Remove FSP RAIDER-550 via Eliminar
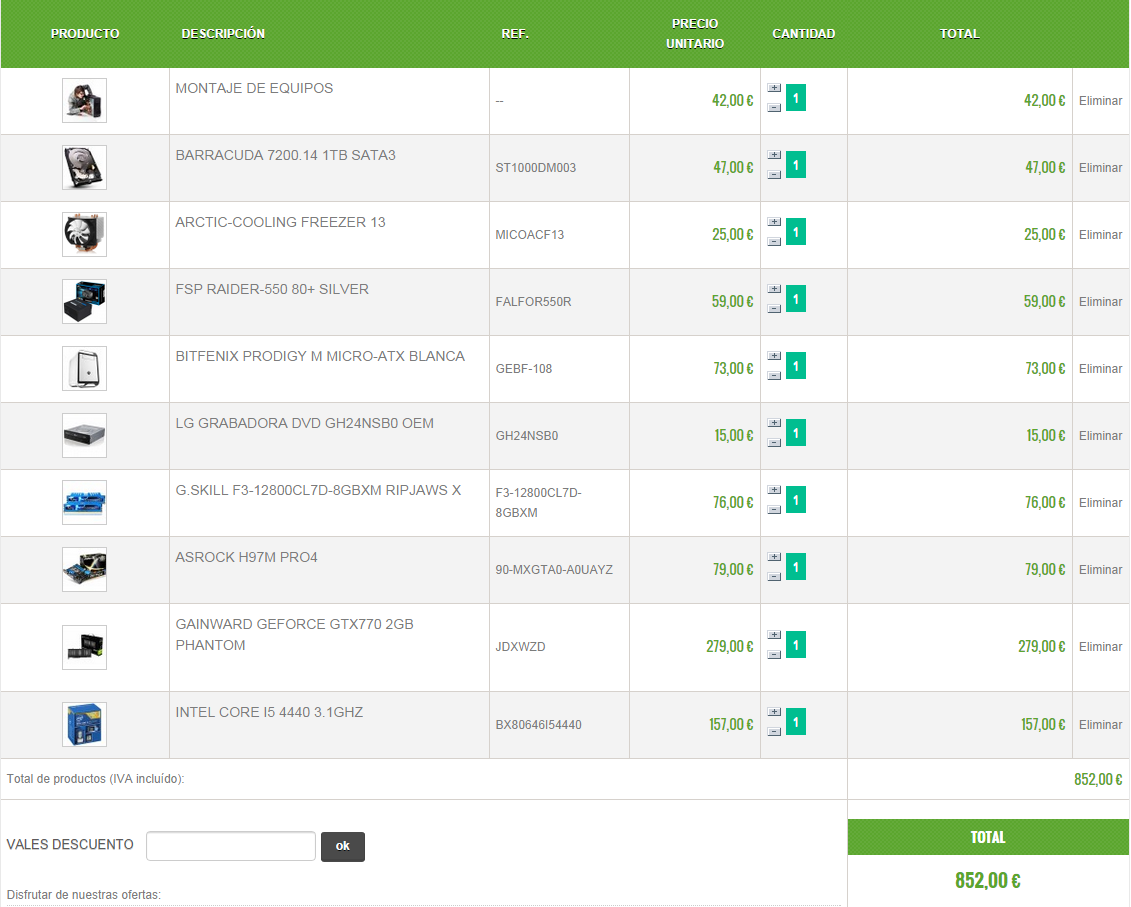This screenshot has height=907, width=1131. [x=1100, y=302]
